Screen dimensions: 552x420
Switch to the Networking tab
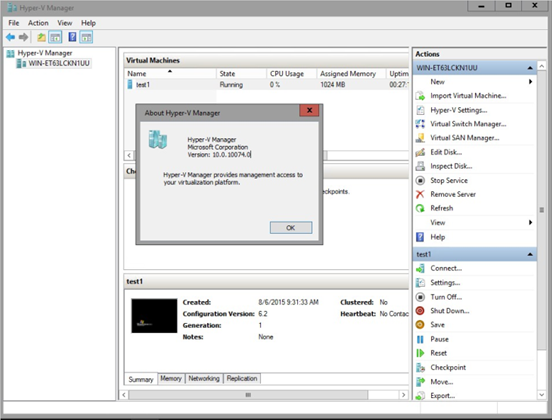204,378
